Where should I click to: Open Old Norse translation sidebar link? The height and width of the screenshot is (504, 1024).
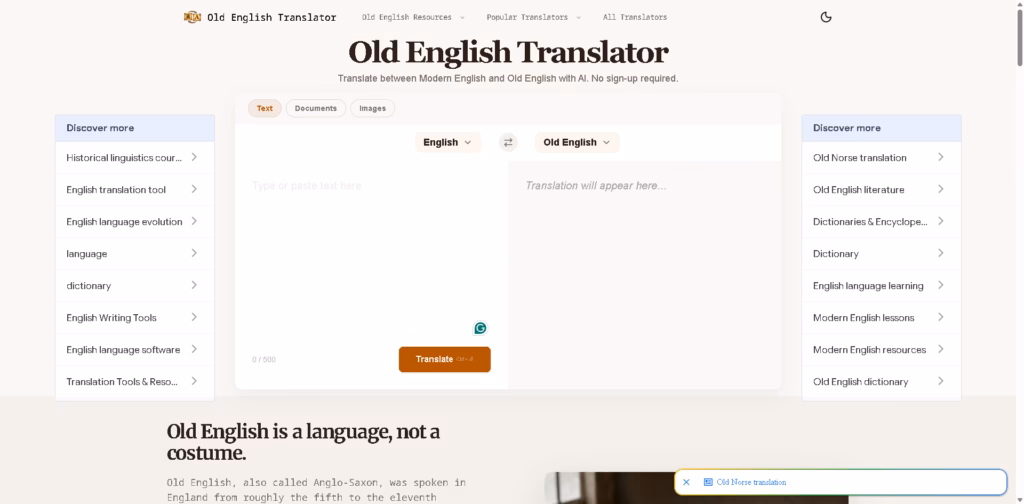click(x=859, y=157)
